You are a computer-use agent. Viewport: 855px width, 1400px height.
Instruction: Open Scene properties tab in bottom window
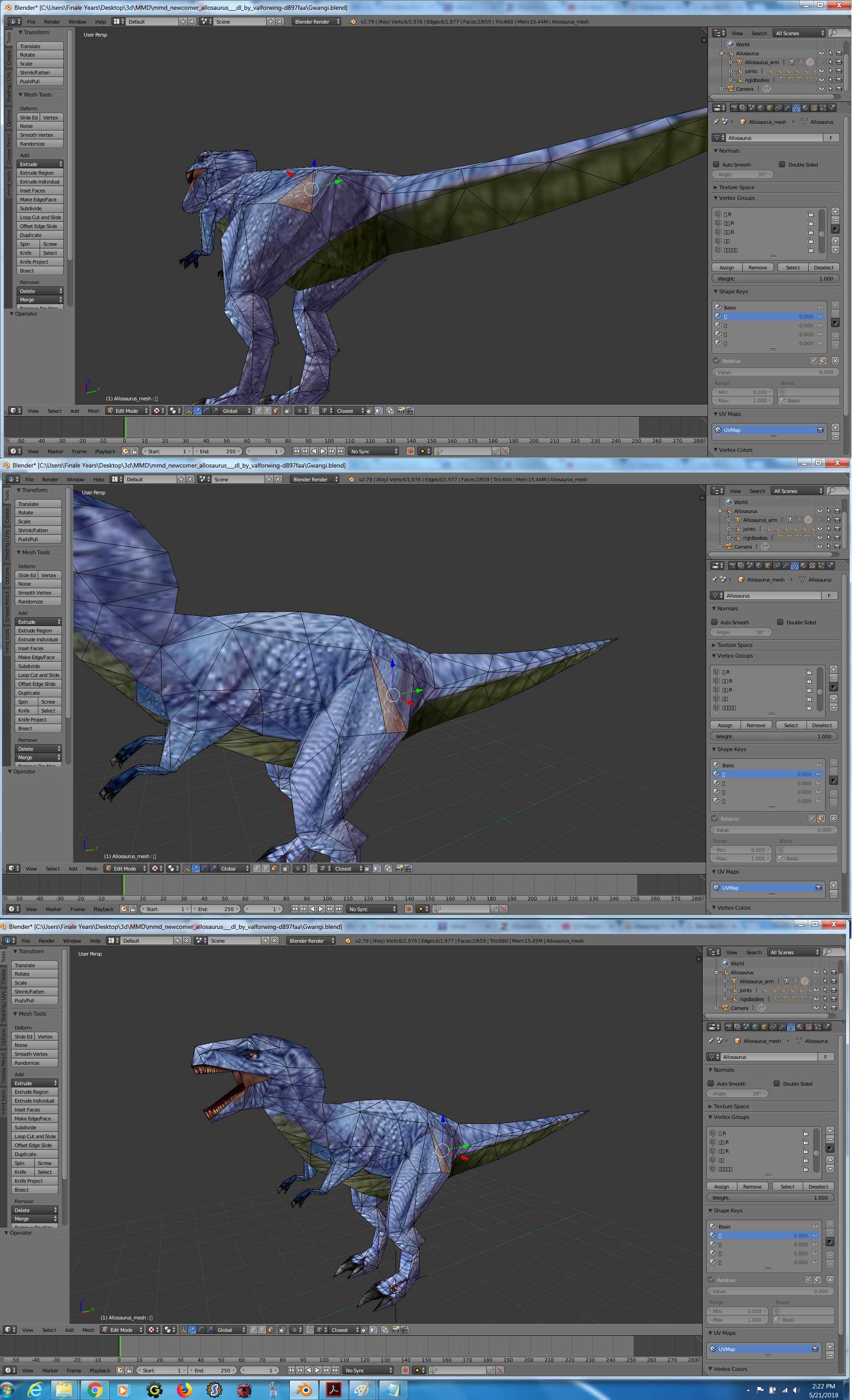pyautogui.click(x=747, y=1027)
